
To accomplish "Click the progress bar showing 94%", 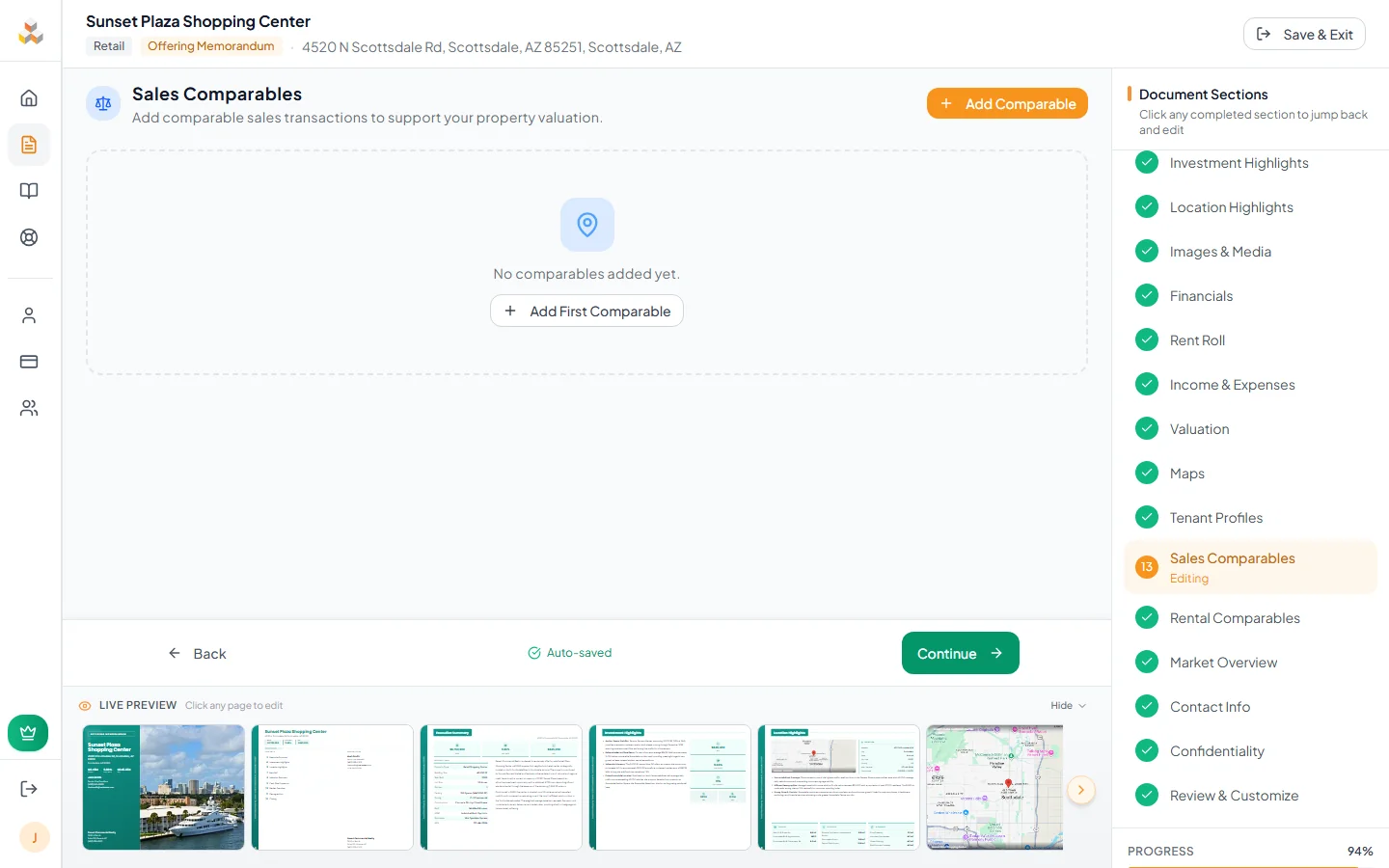I will (1249, 852).
